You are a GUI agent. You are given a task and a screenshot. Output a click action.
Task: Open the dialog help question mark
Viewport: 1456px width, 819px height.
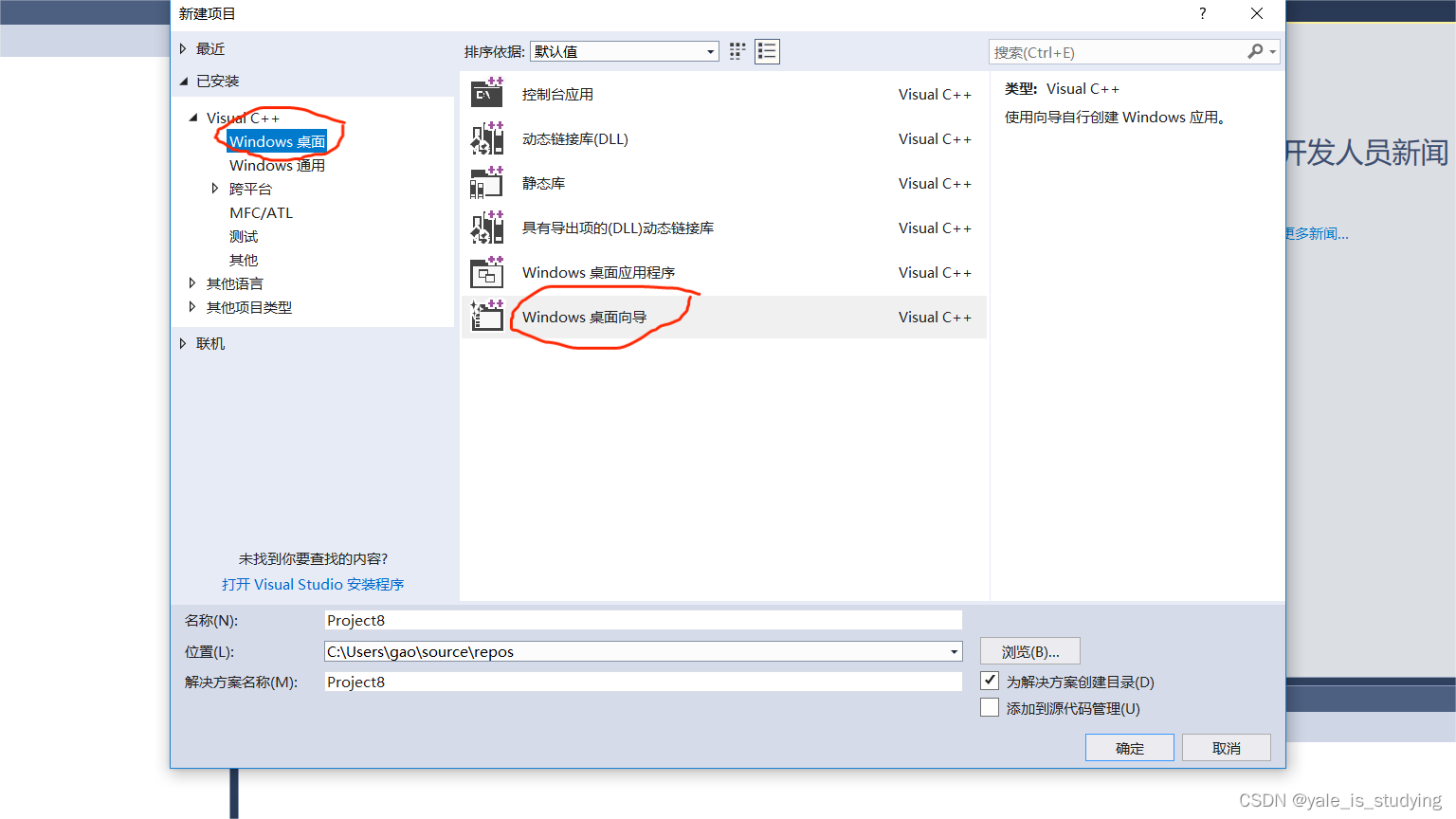pyautogui.click(x=1203, y=13)
